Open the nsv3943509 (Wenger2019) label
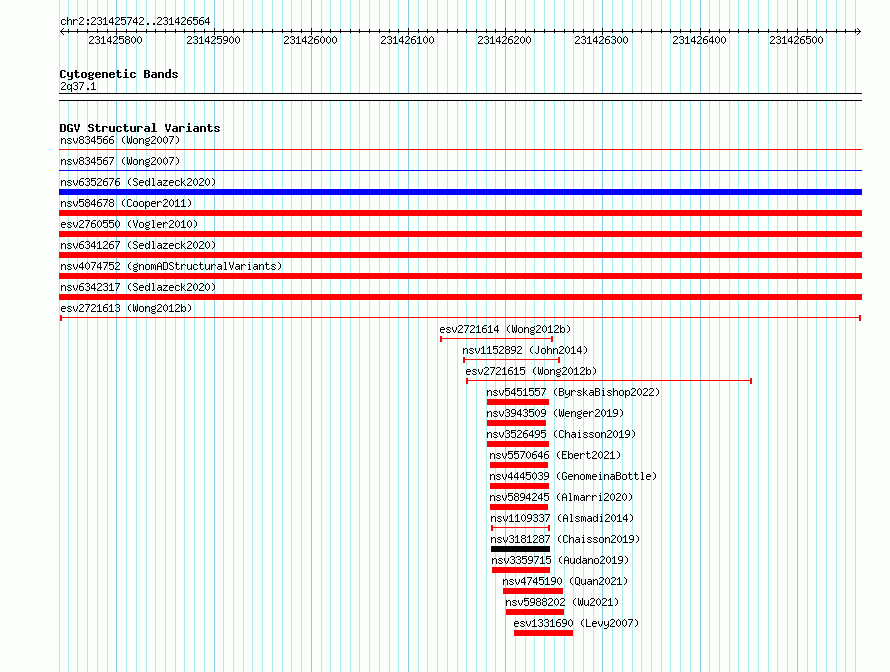This screenshot has height=672, width=890. (555, 413)
